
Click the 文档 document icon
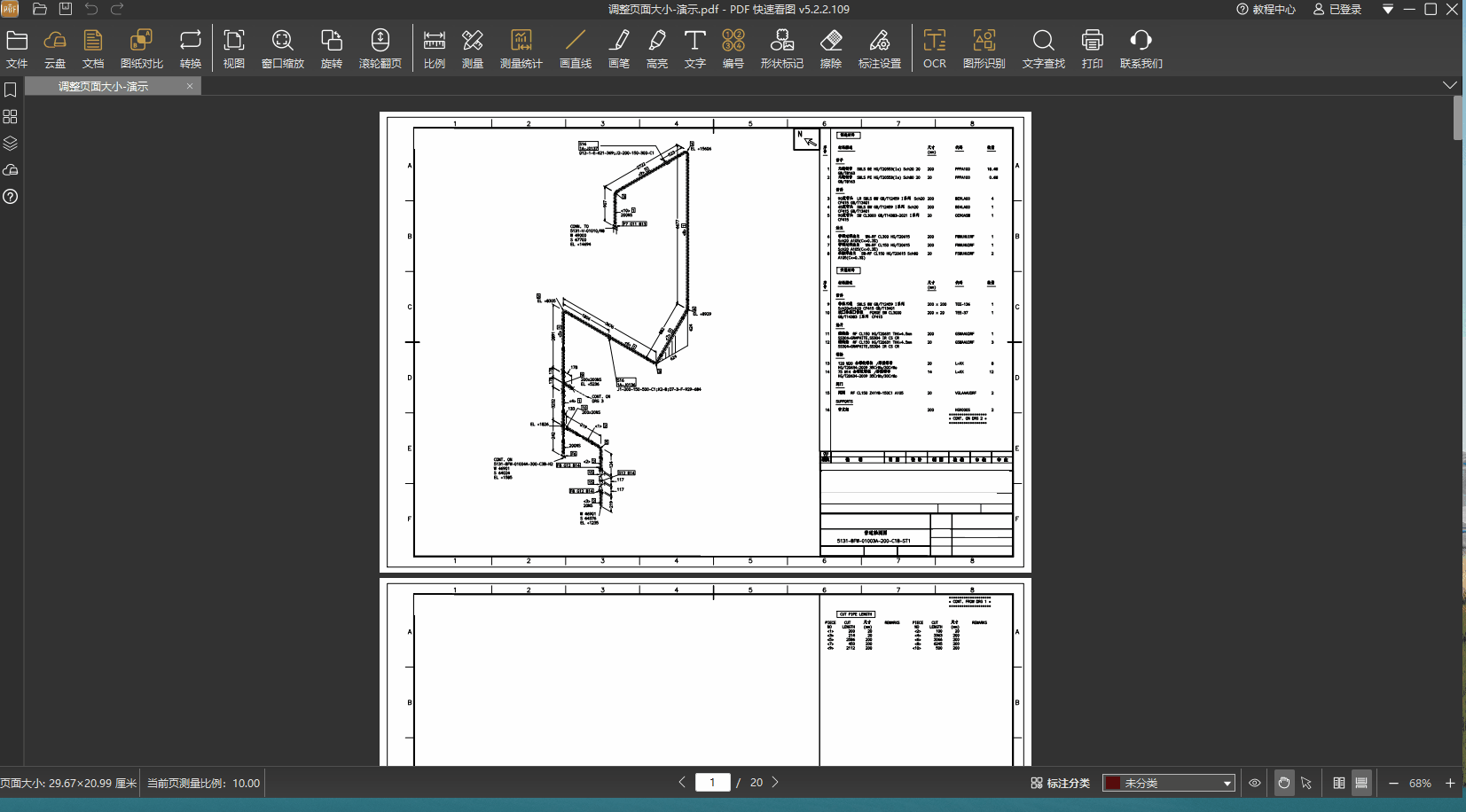coord(93,49)
